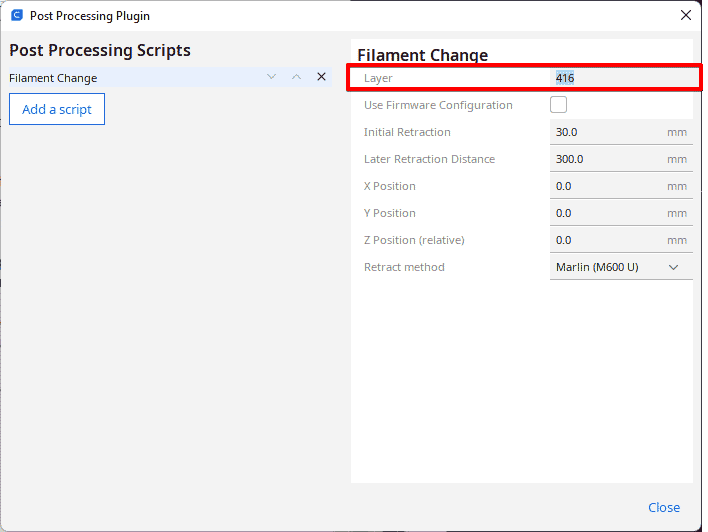Click the X Position input field

(621, 186)
